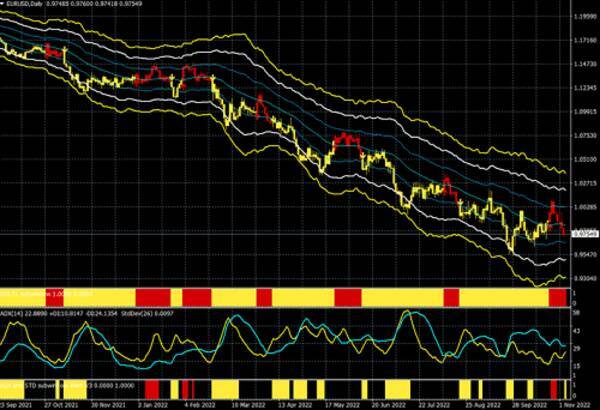600x410 pixels.
Task: Click the 1.00285 price axis label
Action: tap(583, 208)
